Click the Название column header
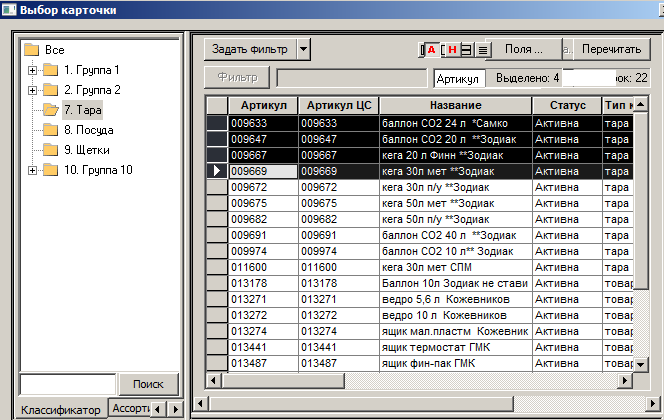 pyautogui.click(x=456, y=105)
